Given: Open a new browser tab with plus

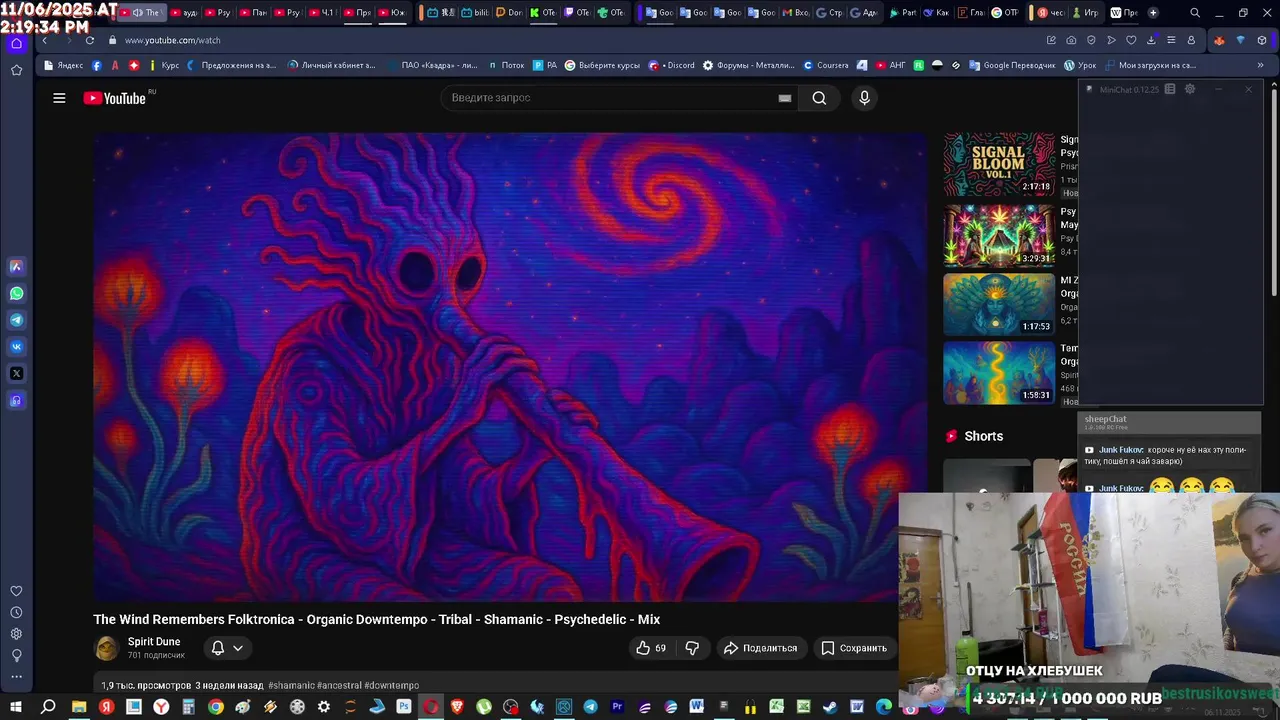Looking at the screenshot, I should [x=1153, y=13].
